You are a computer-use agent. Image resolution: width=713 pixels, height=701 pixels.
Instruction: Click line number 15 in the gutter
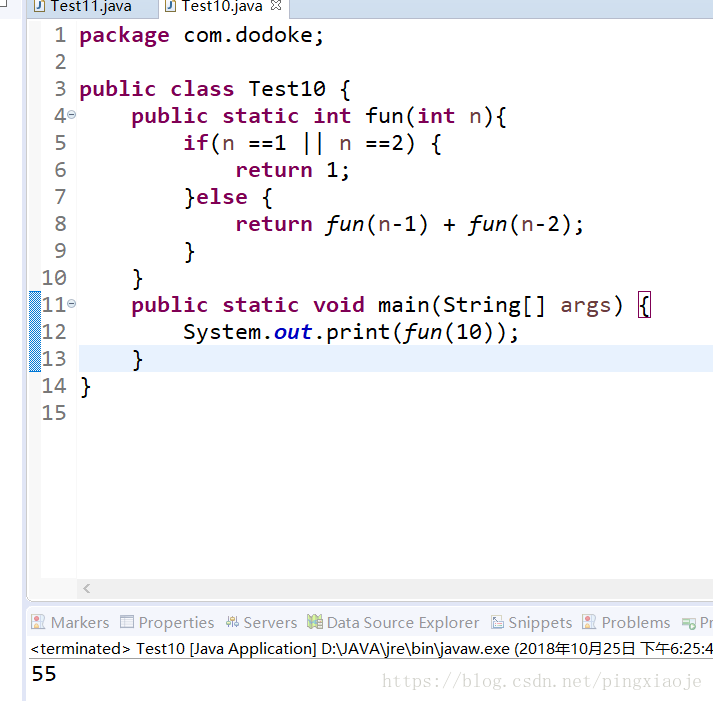[54, 413]
